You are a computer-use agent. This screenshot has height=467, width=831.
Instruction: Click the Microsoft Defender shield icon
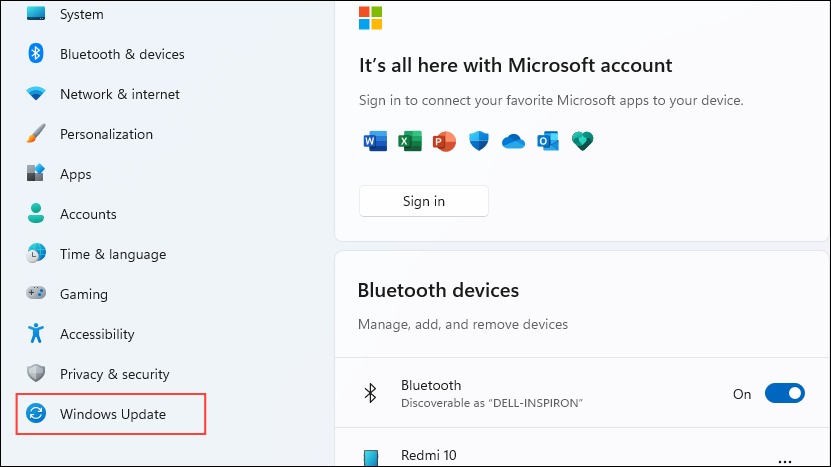coord(479,141)
